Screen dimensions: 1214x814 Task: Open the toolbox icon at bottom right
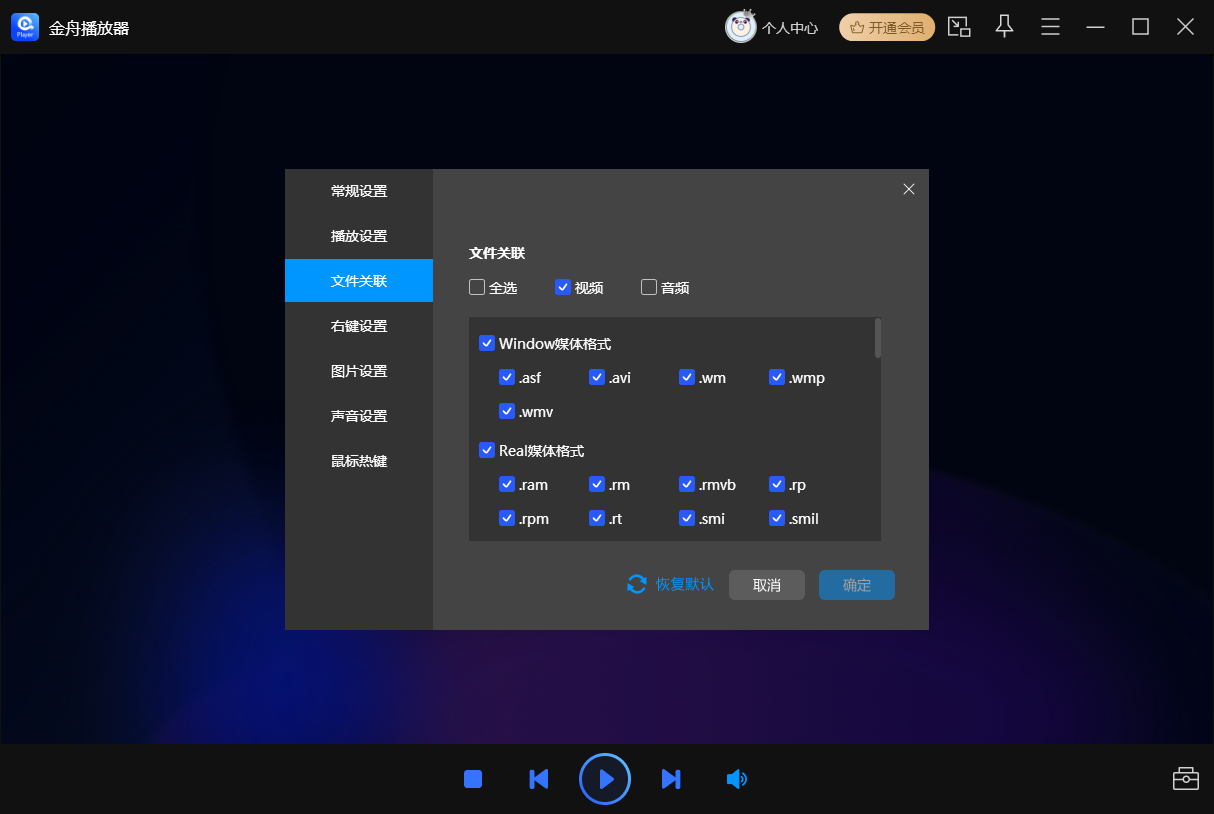point(1185,778)
